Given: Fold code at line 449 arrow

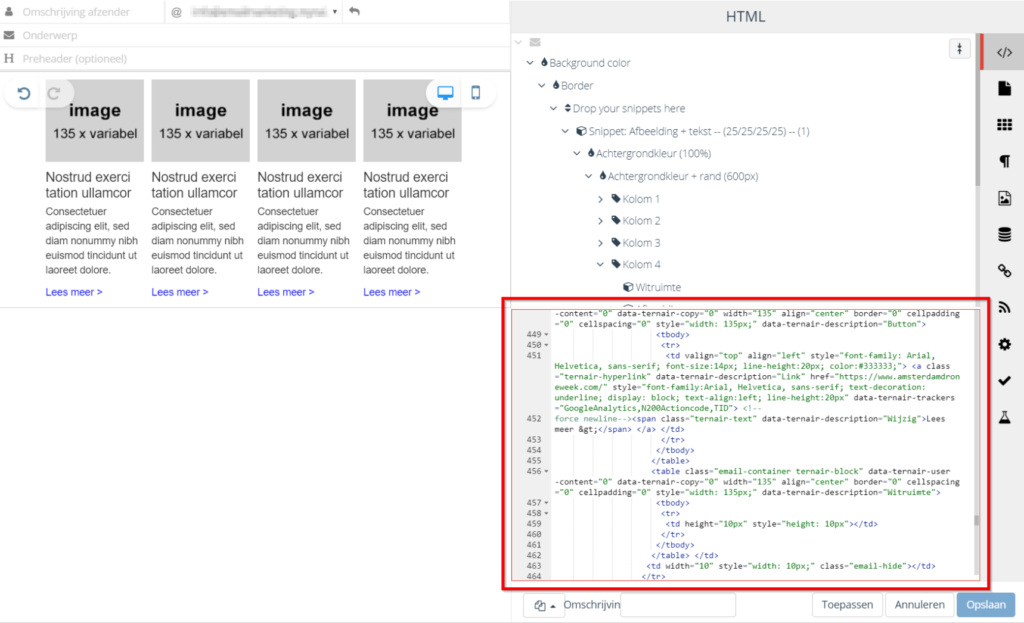Looking at the screenshot, I should coord(547,334).
